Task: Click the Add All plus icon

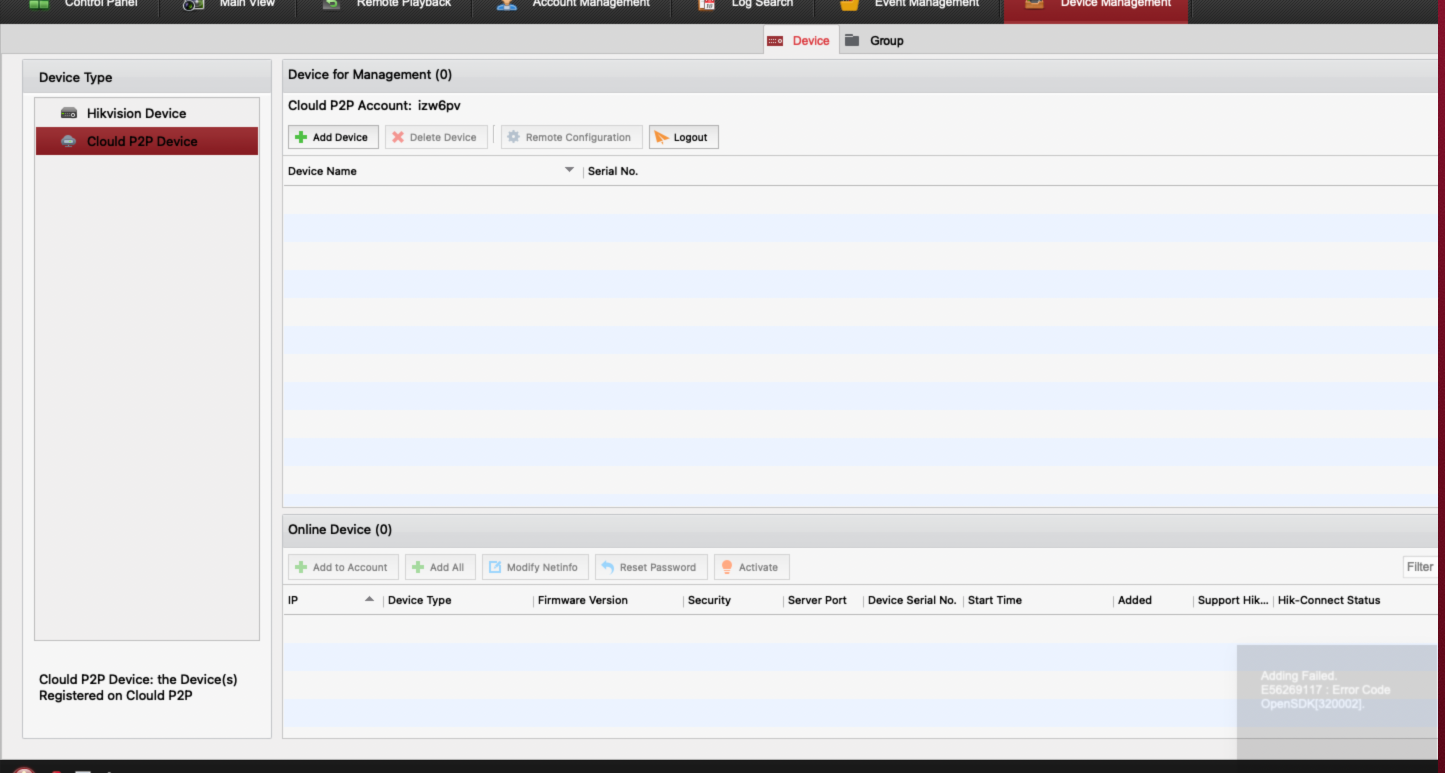Action: click(418, 567)
